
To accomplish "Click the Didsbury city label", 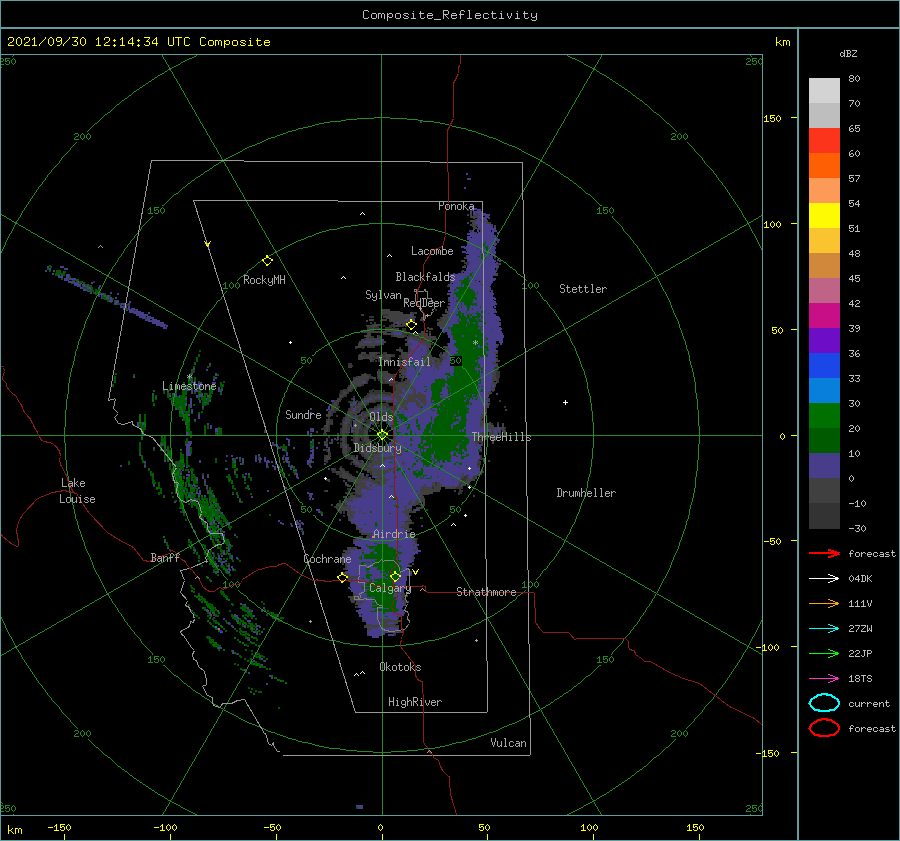I will [x=377, y=448].
